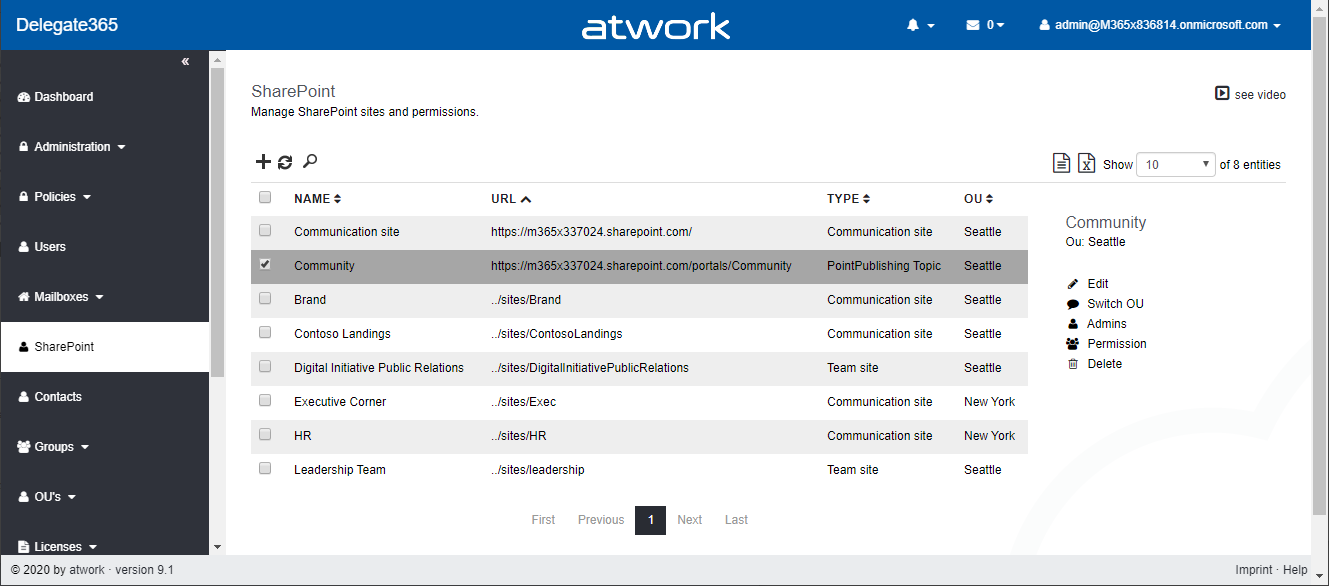Viewport: 1329px width, 586px height.
Task: Open search with magnifier icon
Action: click(x=310, y=161)
